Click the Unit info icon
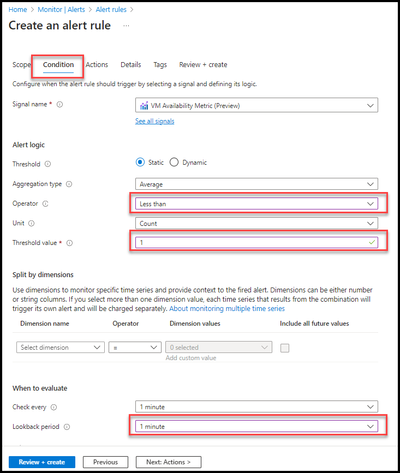Viewport: 400px width, 473px height. coord(31,223)
